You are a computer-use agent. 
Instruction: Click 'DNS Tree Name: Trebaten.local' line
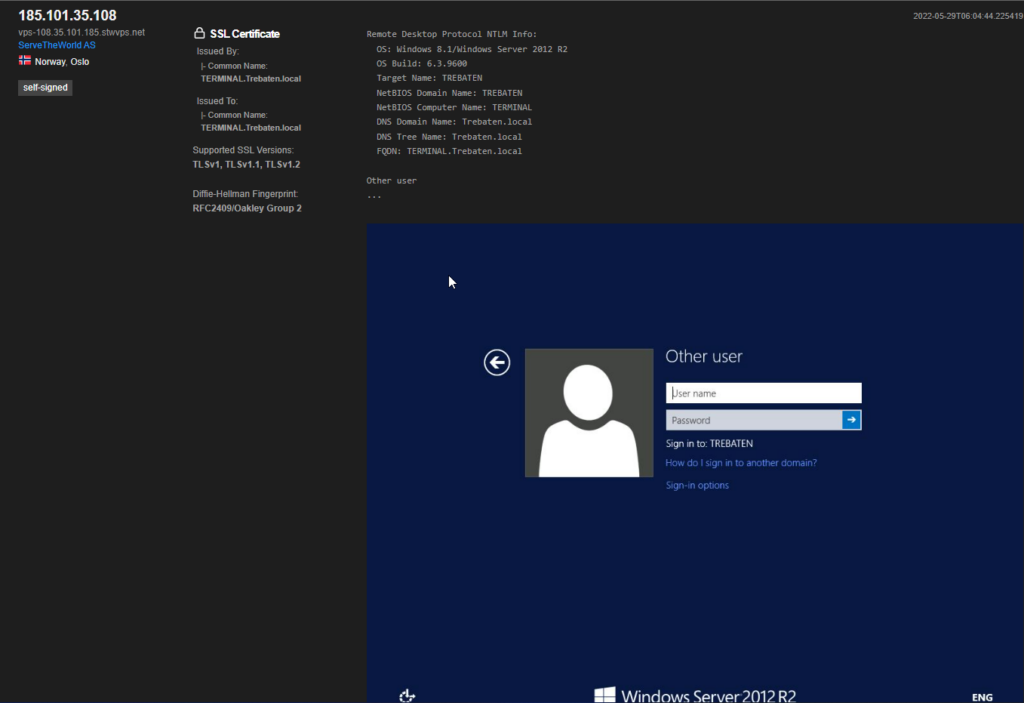(449, 137)
